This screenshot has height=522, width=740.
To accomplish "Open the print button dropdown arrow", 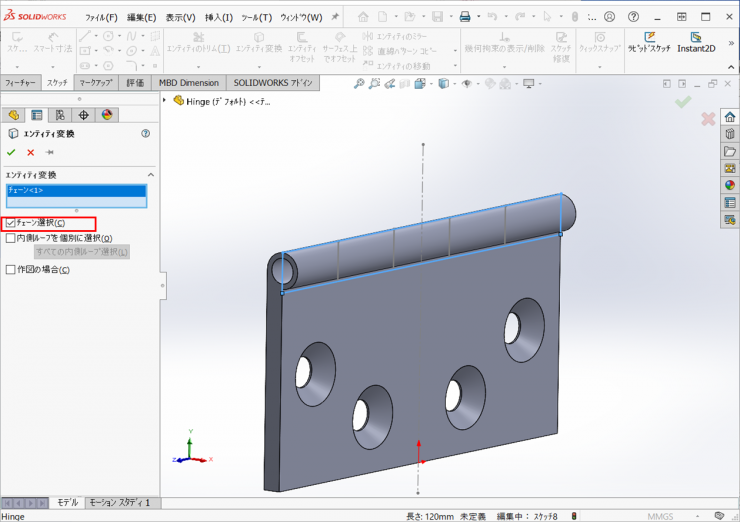I will (x=479, y=18).
